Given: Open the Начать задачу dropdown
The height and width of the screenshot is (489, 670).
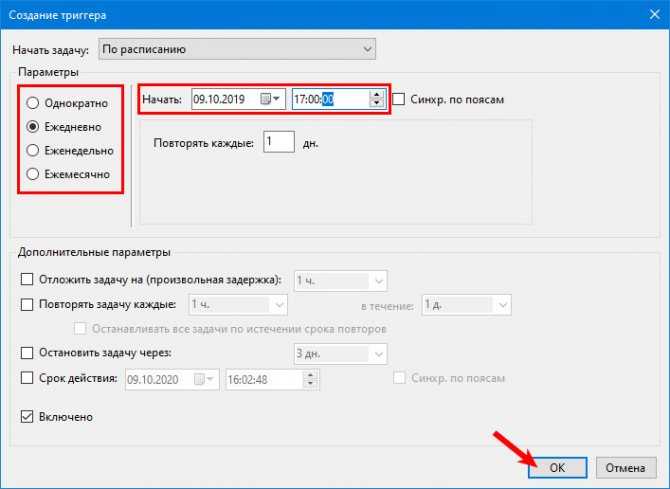Looking at the screenshot, I should coord(237,49).
